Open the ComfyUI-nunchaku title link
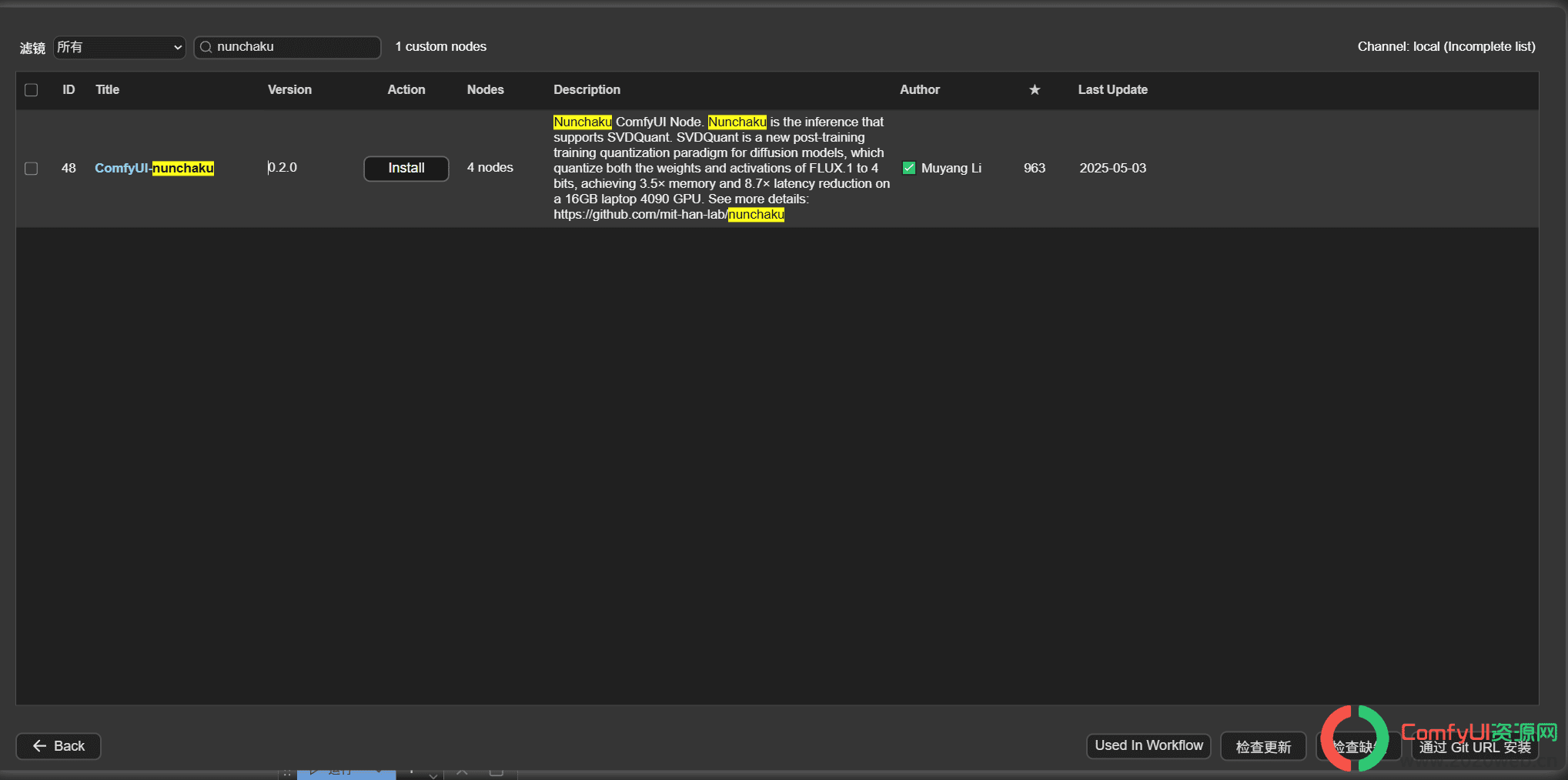The image size is (1568, 780). click(154, 168)
